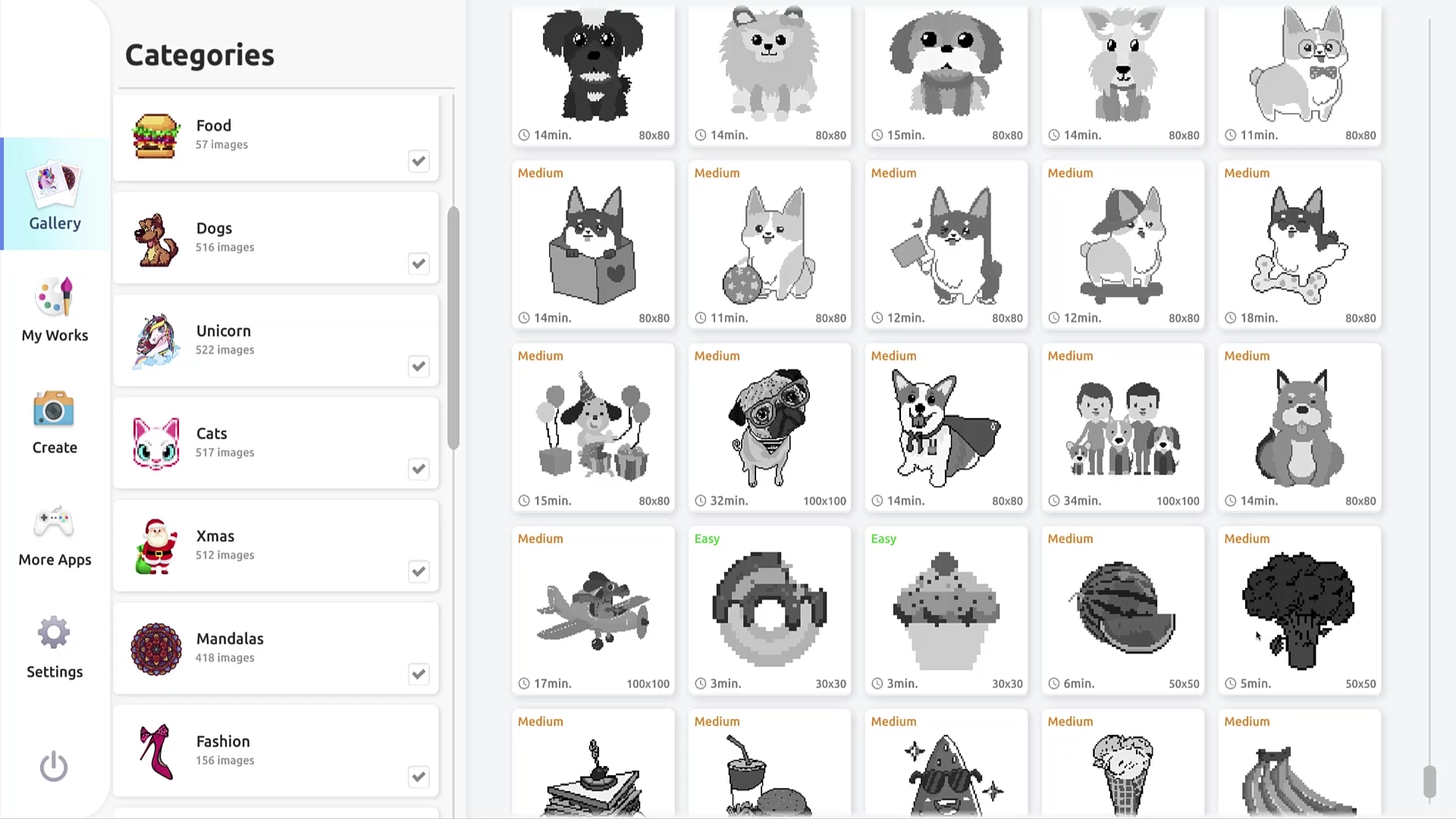Toggle the Cats category checkbox
This screenshot has width=1456, height=819.
click(419, 469)
